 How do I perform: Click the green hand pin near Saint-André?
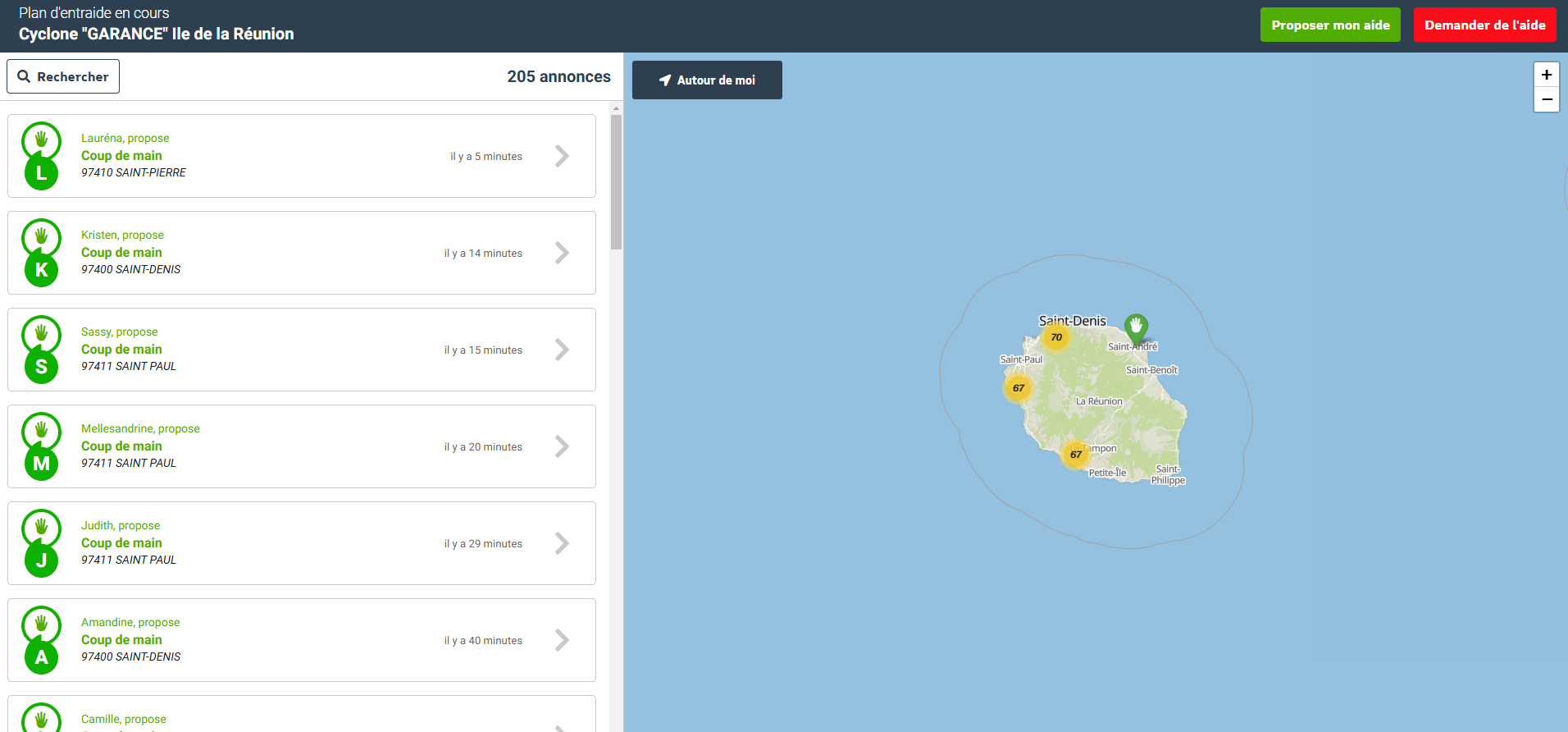[x=1136, y=327]
